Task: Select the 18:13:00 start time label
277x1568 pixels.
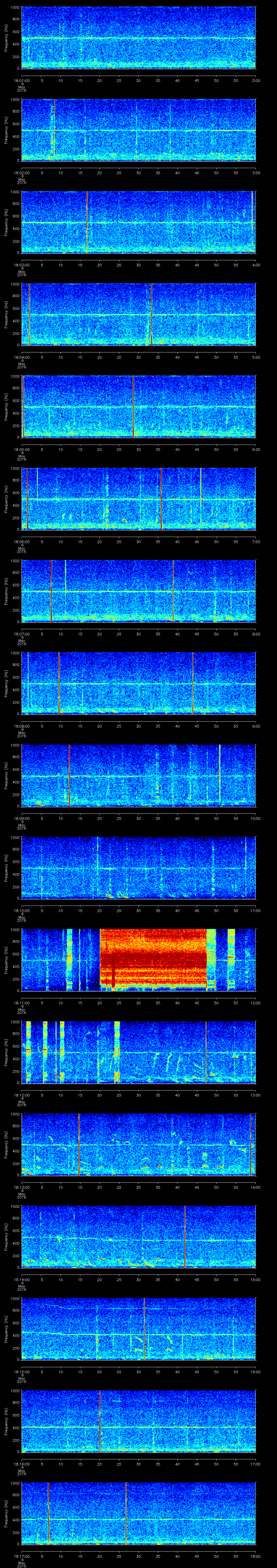Action: click(x=21, y=1187)
